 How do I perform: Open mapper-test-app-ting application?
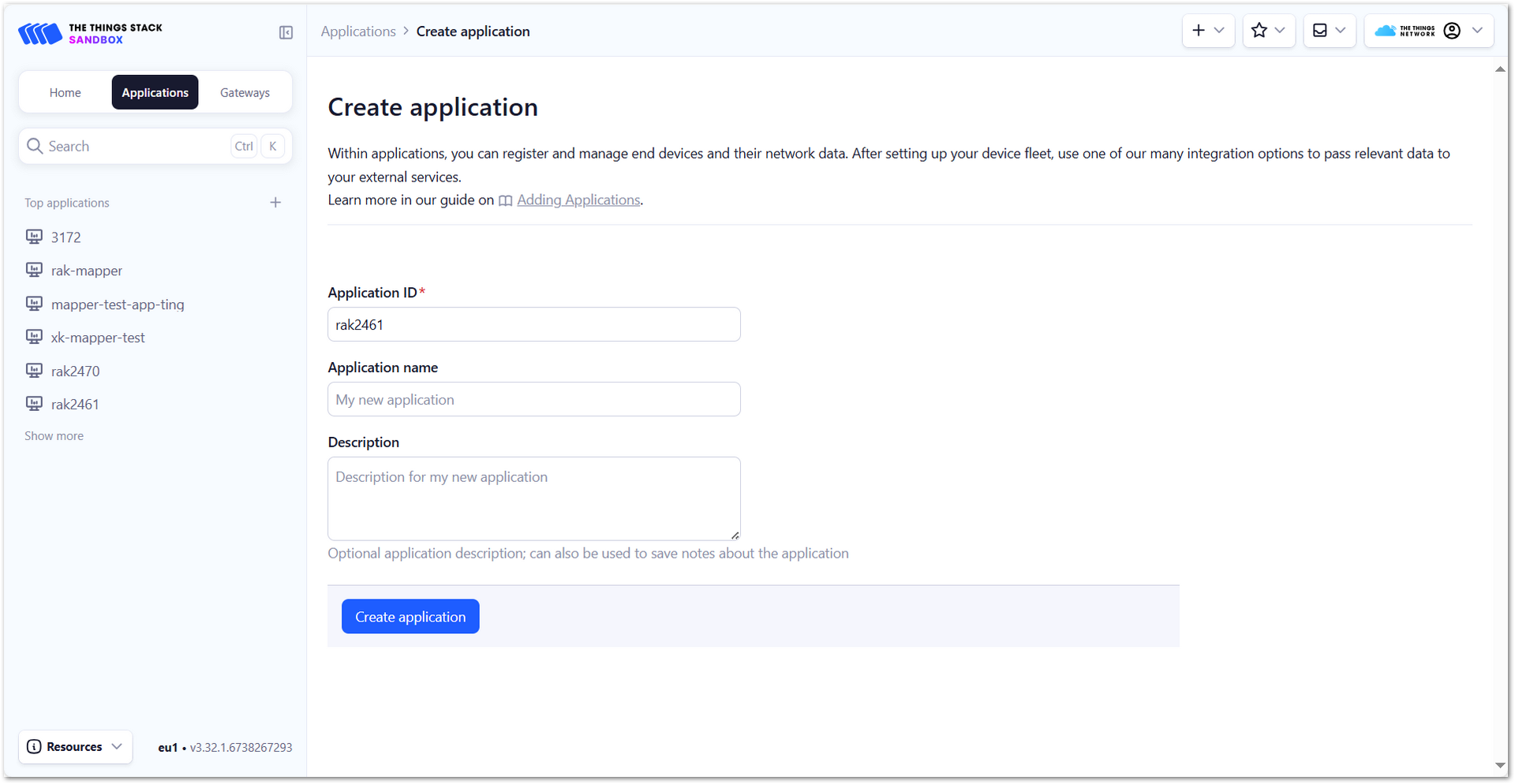coord(117,304)
